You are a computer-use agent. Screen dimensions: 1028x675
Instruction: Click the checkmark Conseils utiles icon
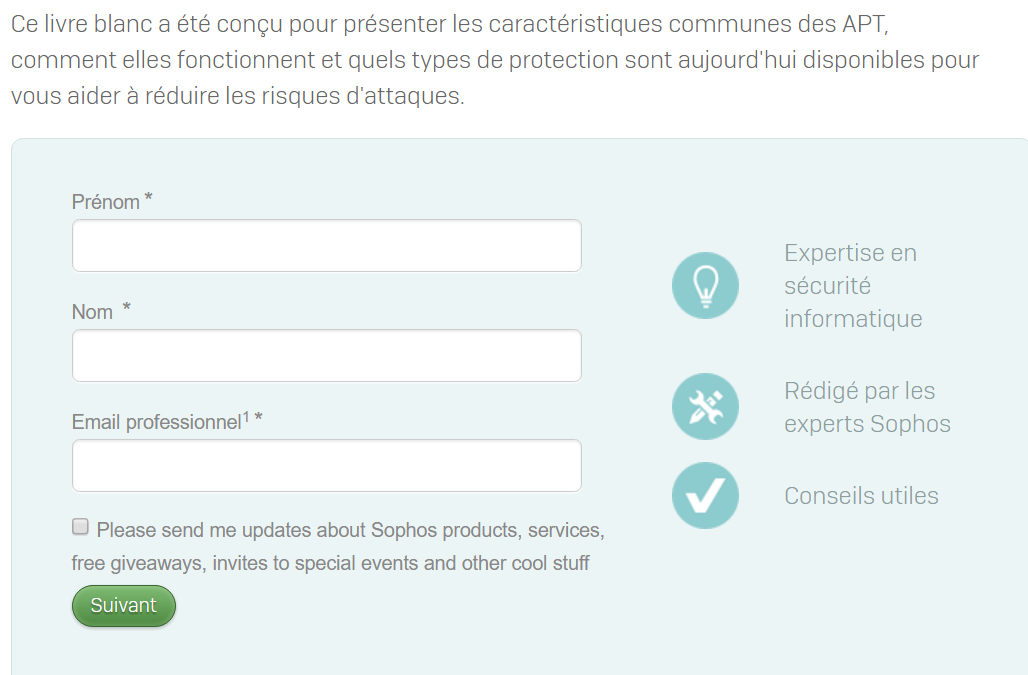(705, 495)
